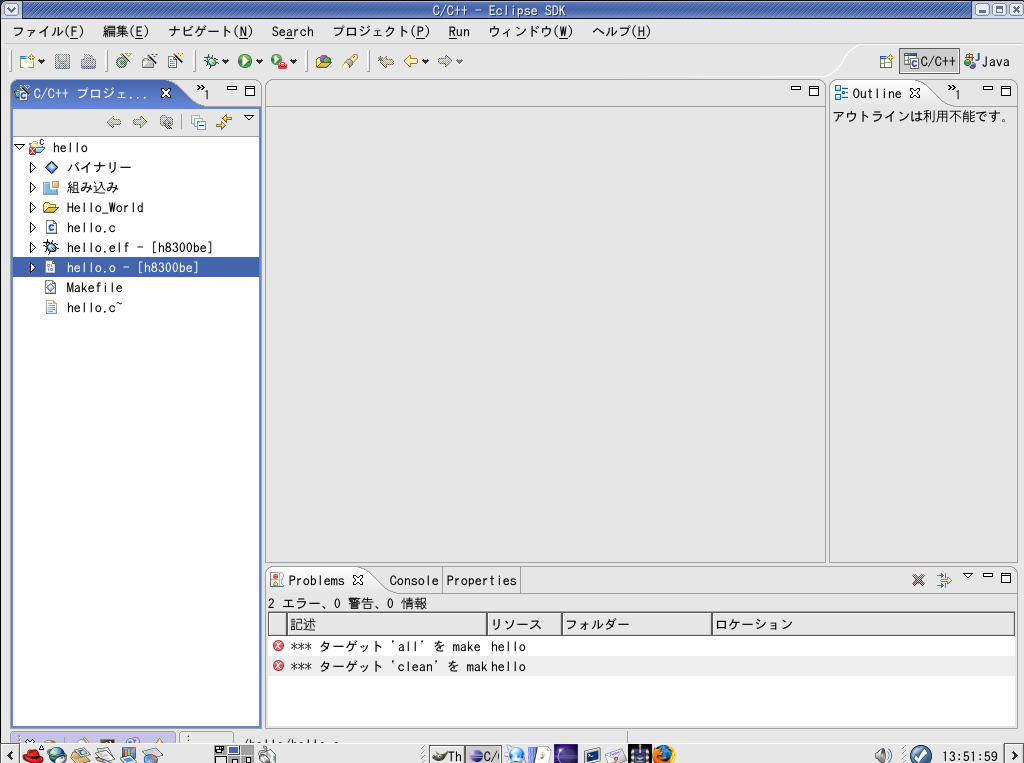Open the Run menu
1024x763 pixels.
[459, 32]
